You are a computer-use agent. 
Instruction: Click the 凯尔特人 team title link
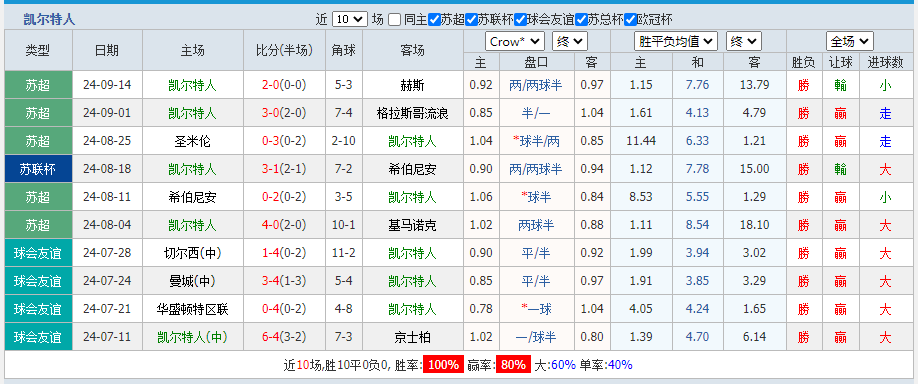click(49, 19)
